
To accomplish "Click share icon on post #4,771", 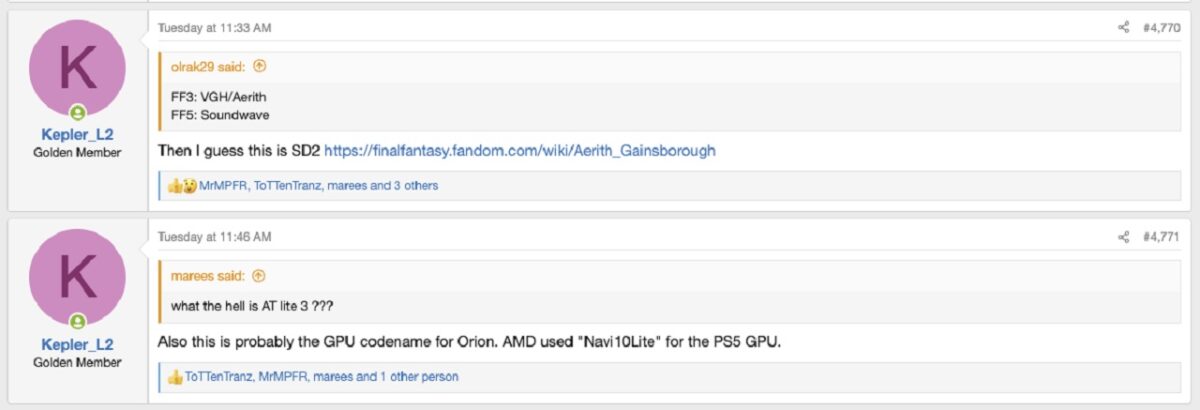I will click(x=1123, y=237).
